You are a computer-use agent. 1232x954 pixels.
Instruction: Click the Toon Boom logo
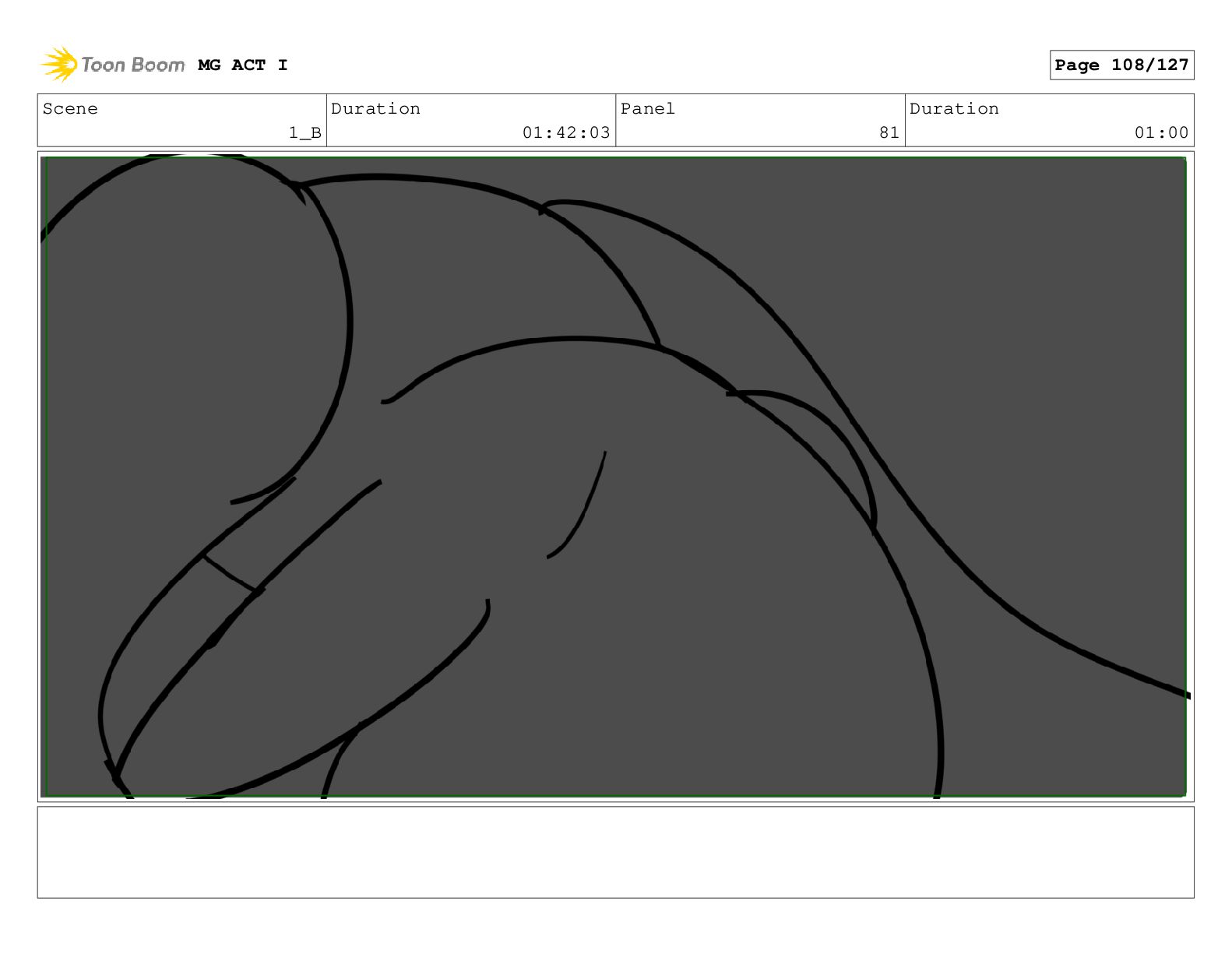[x=113, y=65]
